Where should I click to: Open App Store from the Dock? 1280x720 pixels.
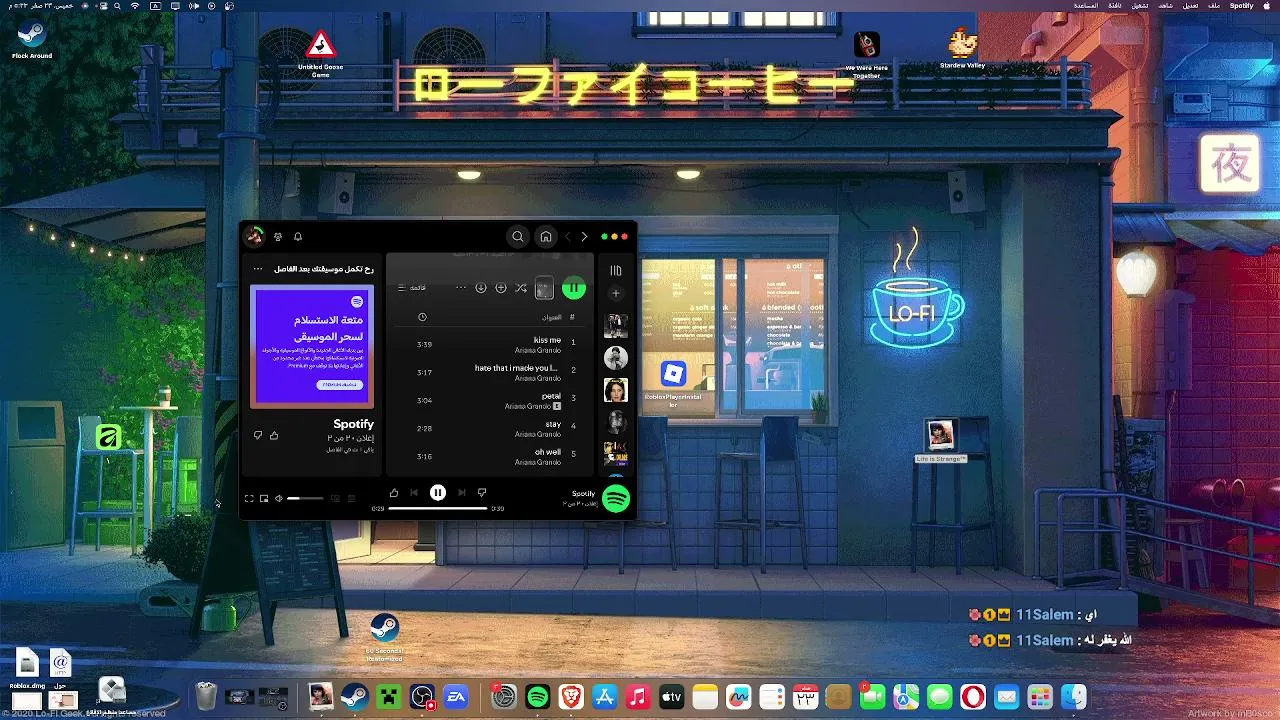coord(605,696)
